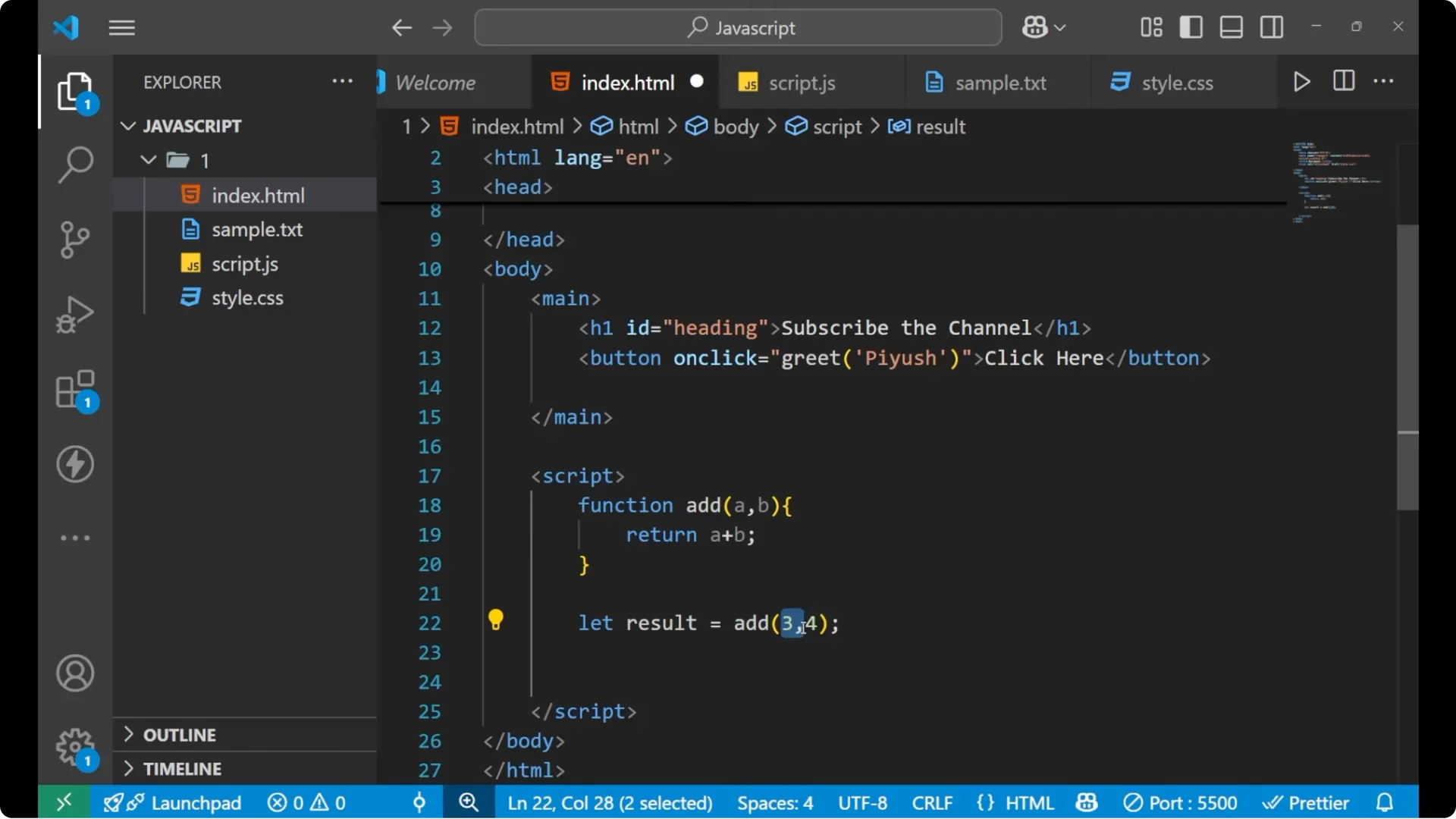Select the Source Control icon
Image resolution: width=1456 pixels, height=819 pixels.
[x=75, y=239]
